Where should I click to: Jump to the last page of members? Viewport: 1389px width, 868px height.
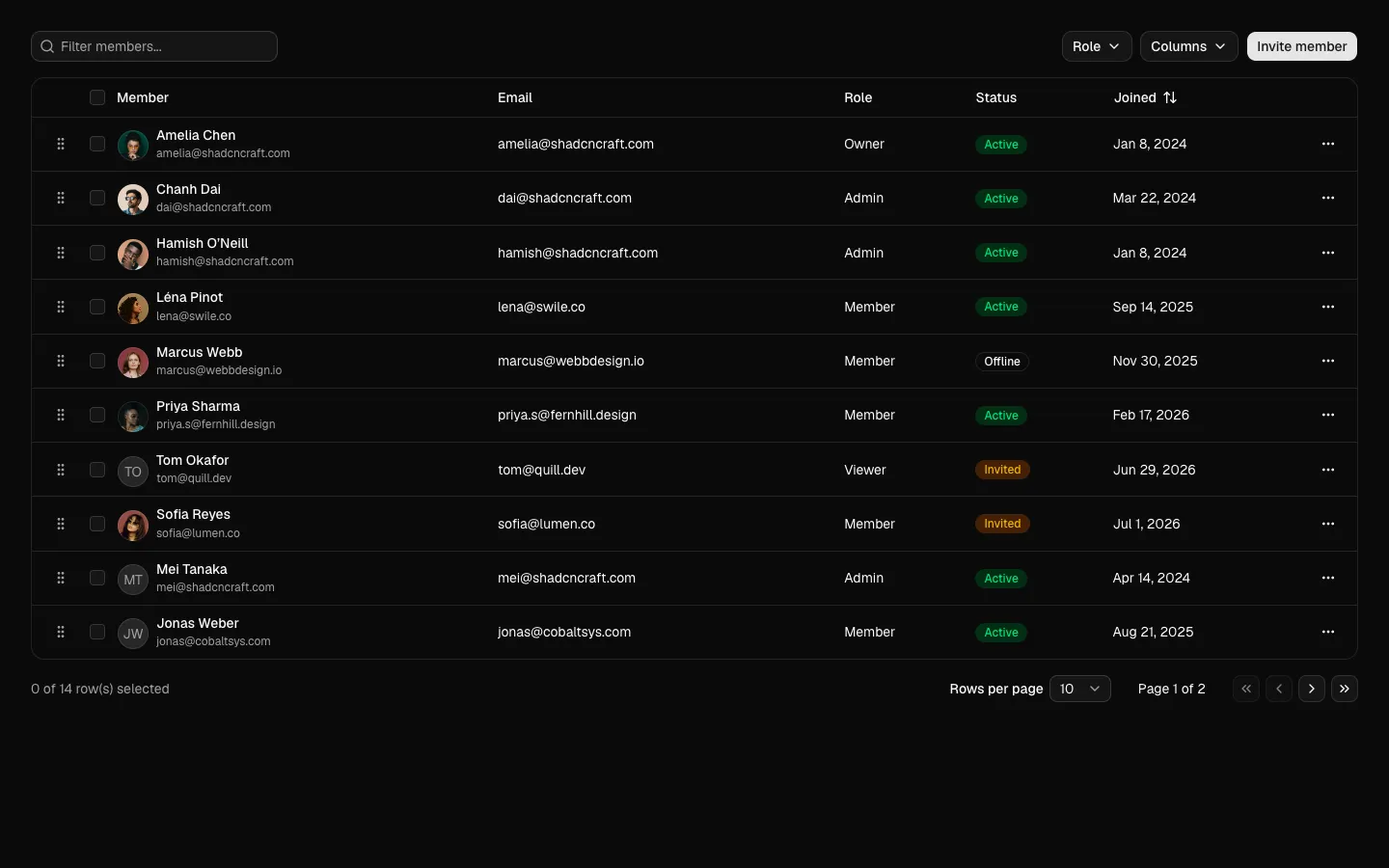pyautogui.click(x=1345, y=689)
